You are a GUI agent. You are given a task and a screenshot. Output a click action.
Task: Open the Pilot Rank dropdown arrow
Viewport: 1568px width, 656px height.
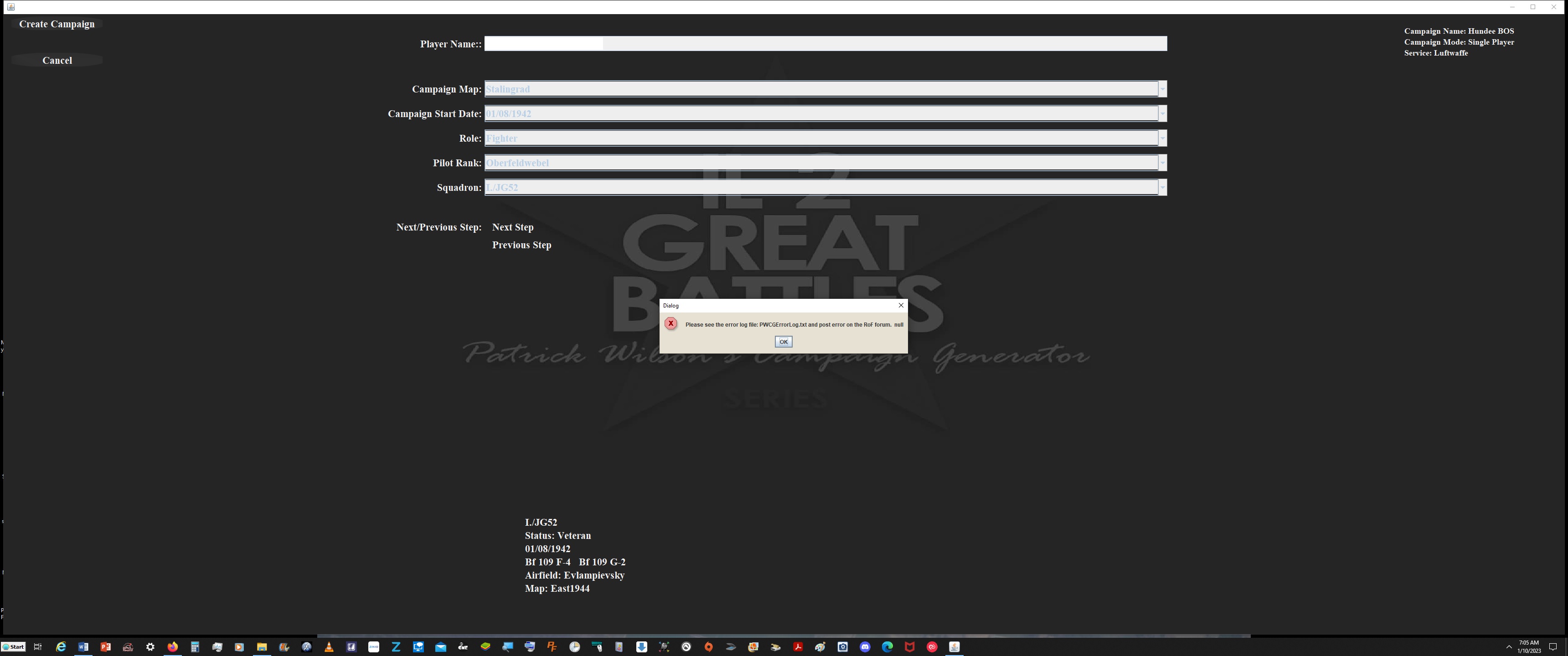[x=1162, y=163]
